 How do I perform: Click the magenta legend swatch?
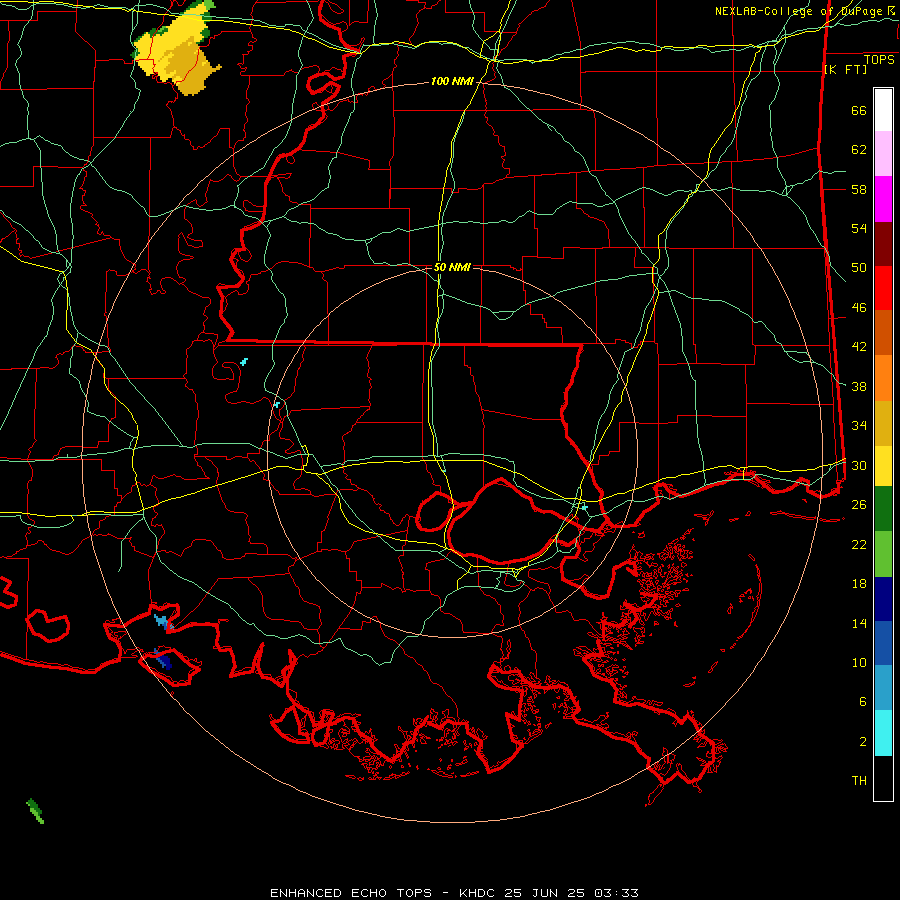[x=883, y=199]
